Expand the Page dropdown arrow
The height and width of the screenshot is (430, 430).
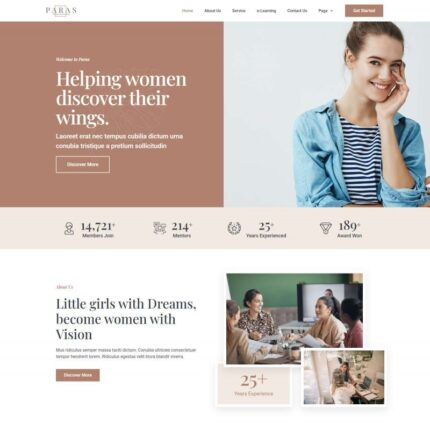[331, 11]
